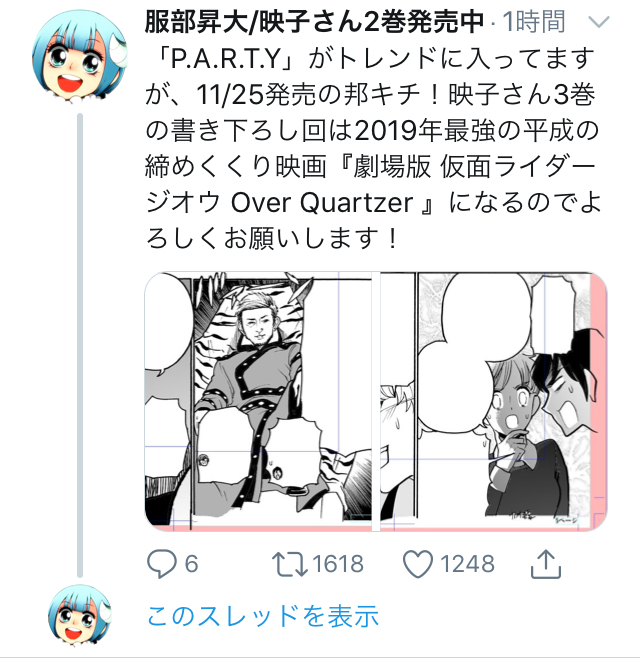640x664 pixels.
Task: Retweet the post using the arrows icon
Action: pos(290,564)
